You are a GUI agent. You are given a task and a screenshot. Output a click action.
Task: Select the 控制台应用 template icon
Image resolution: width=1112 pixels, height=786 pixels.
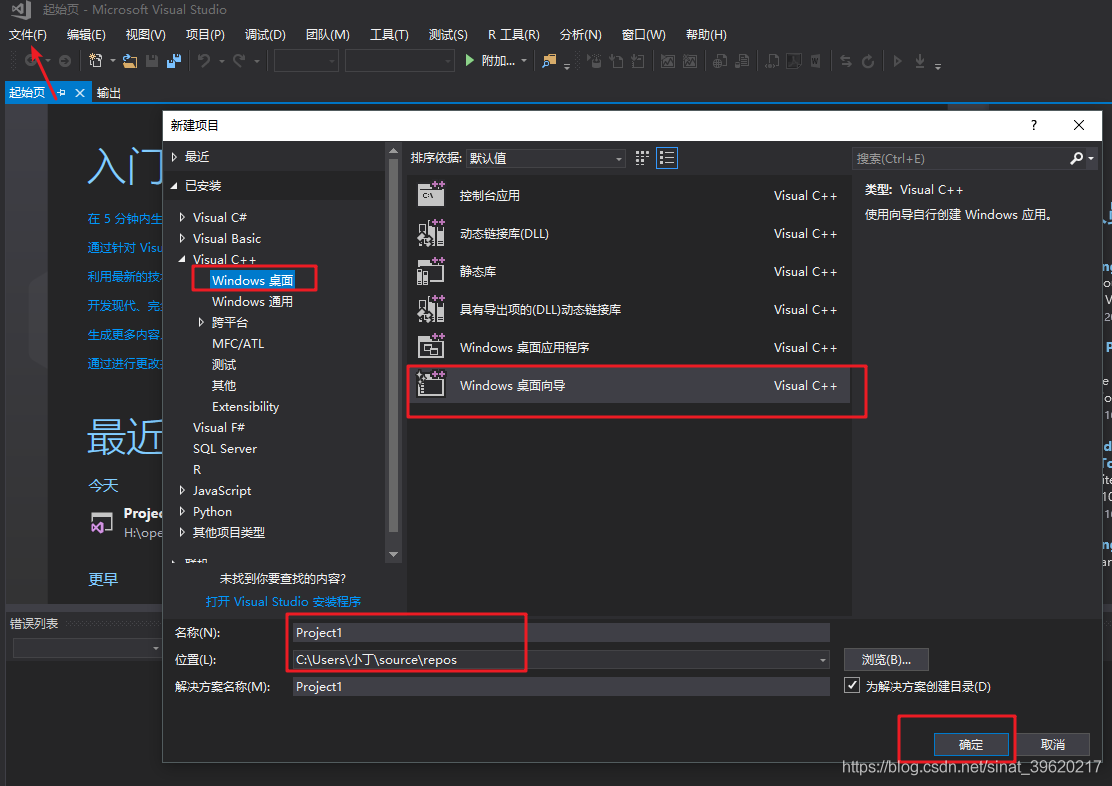tap(431, 195)
